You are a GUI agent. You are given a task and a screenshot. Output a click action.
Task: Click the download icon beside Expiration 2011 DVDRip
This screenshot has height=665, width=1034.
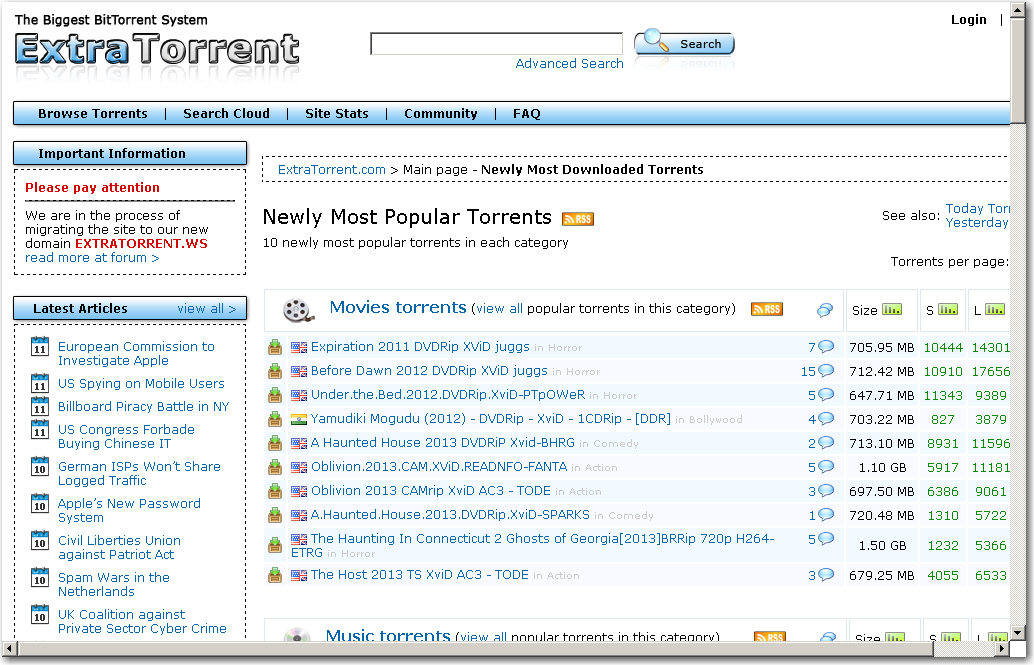275,347
